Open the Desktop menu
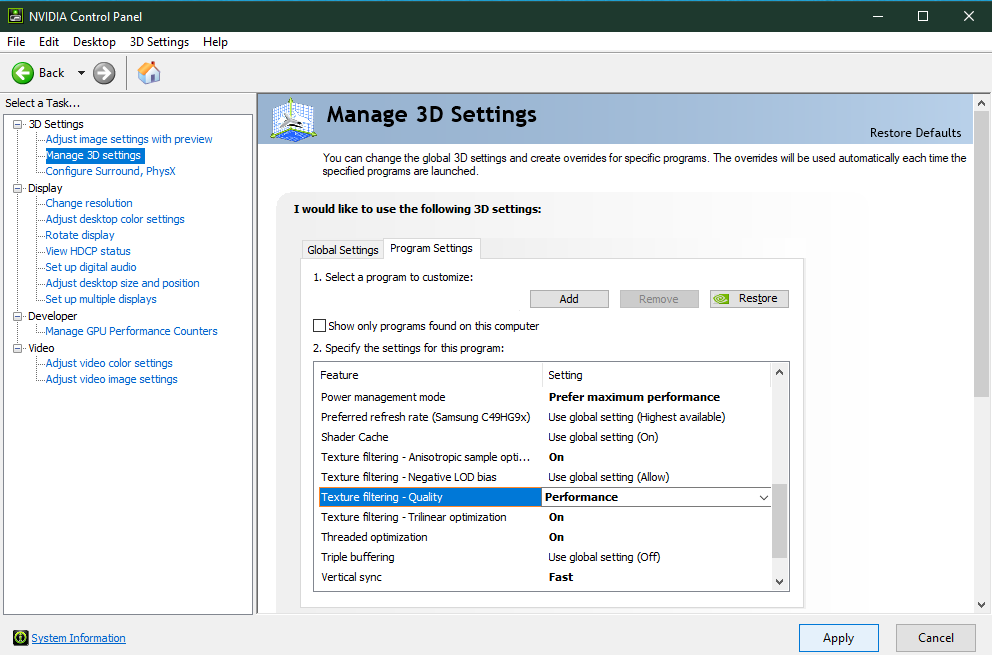Viewport: 992px width, 655px height. coord(94,42)
